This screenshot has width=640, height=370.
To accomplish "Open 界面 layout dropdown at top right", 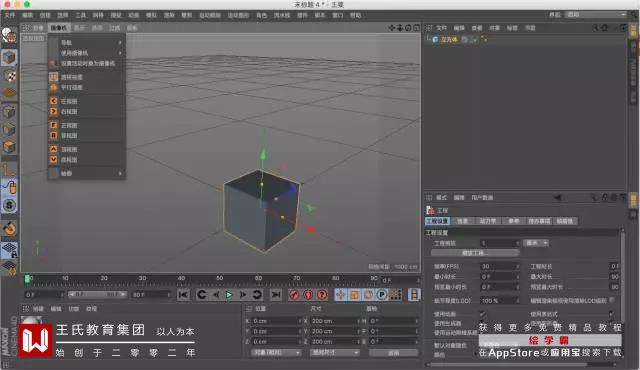I will 596,15.
